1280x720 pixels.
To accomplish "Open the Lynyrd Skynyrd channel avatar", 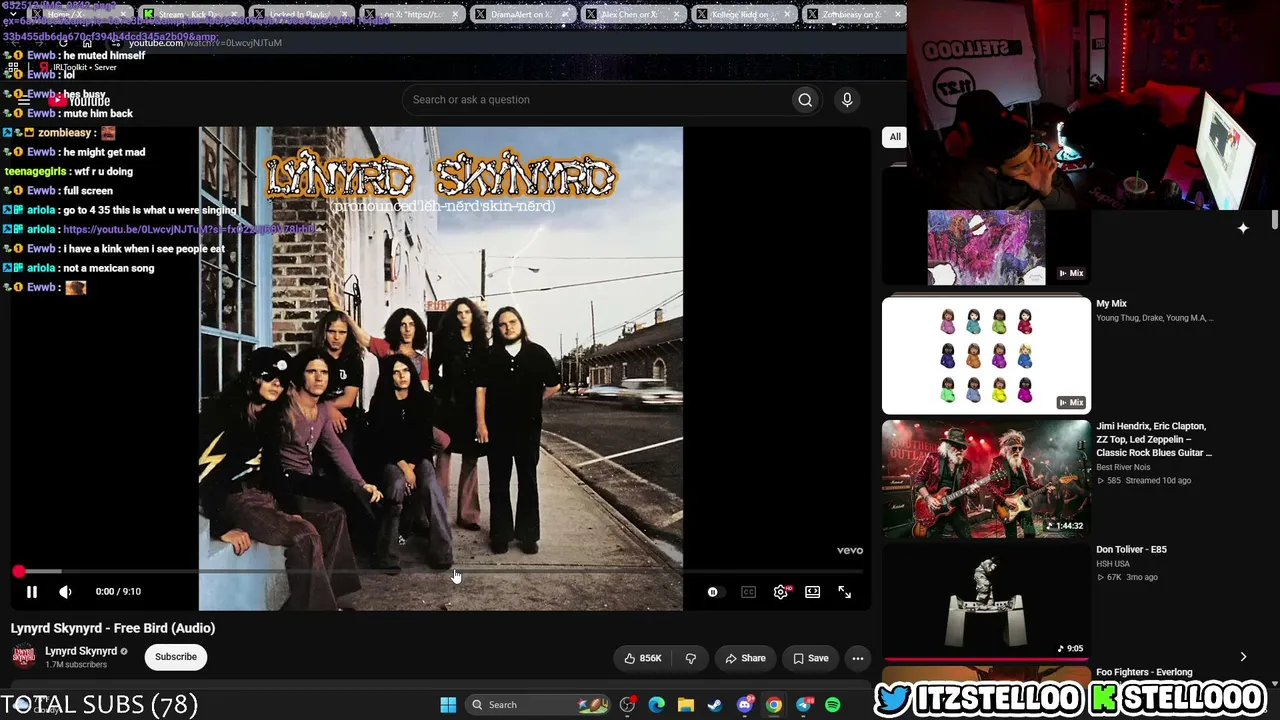I will 24,656.
